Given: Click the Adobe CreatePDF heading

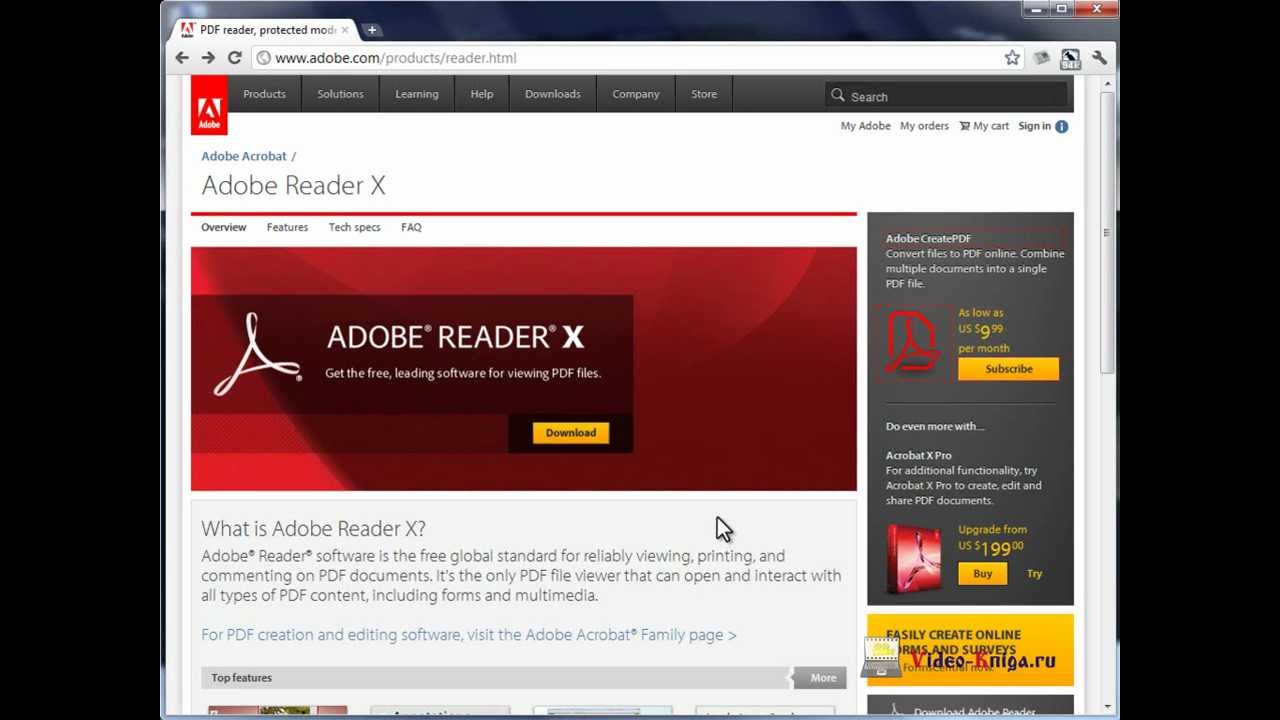Looking at the screenshot, I should pyautogui.click(x=928, y=239).
